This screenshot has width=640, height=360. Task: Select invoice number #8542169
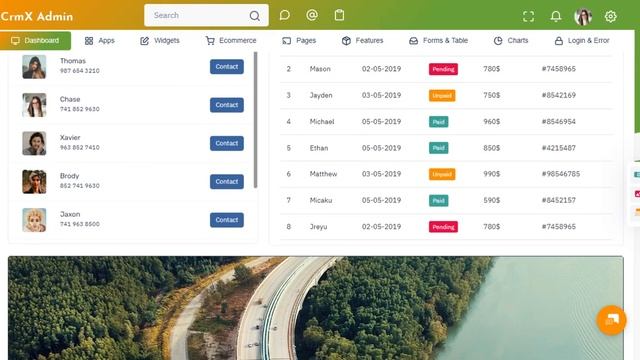[559, 95]
